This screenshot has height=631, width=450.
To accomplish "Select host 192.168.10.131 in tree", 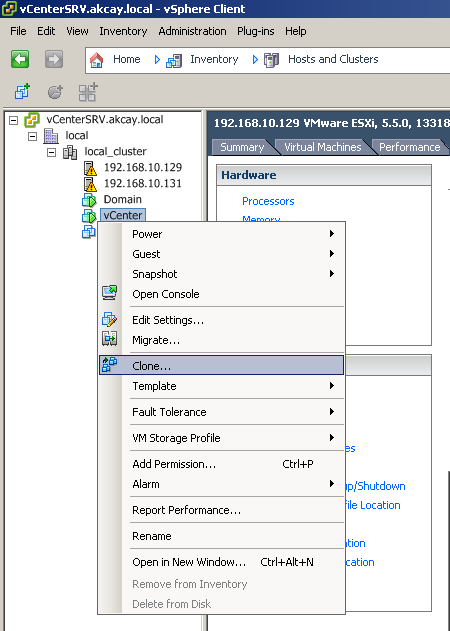I will coord(143,184).
